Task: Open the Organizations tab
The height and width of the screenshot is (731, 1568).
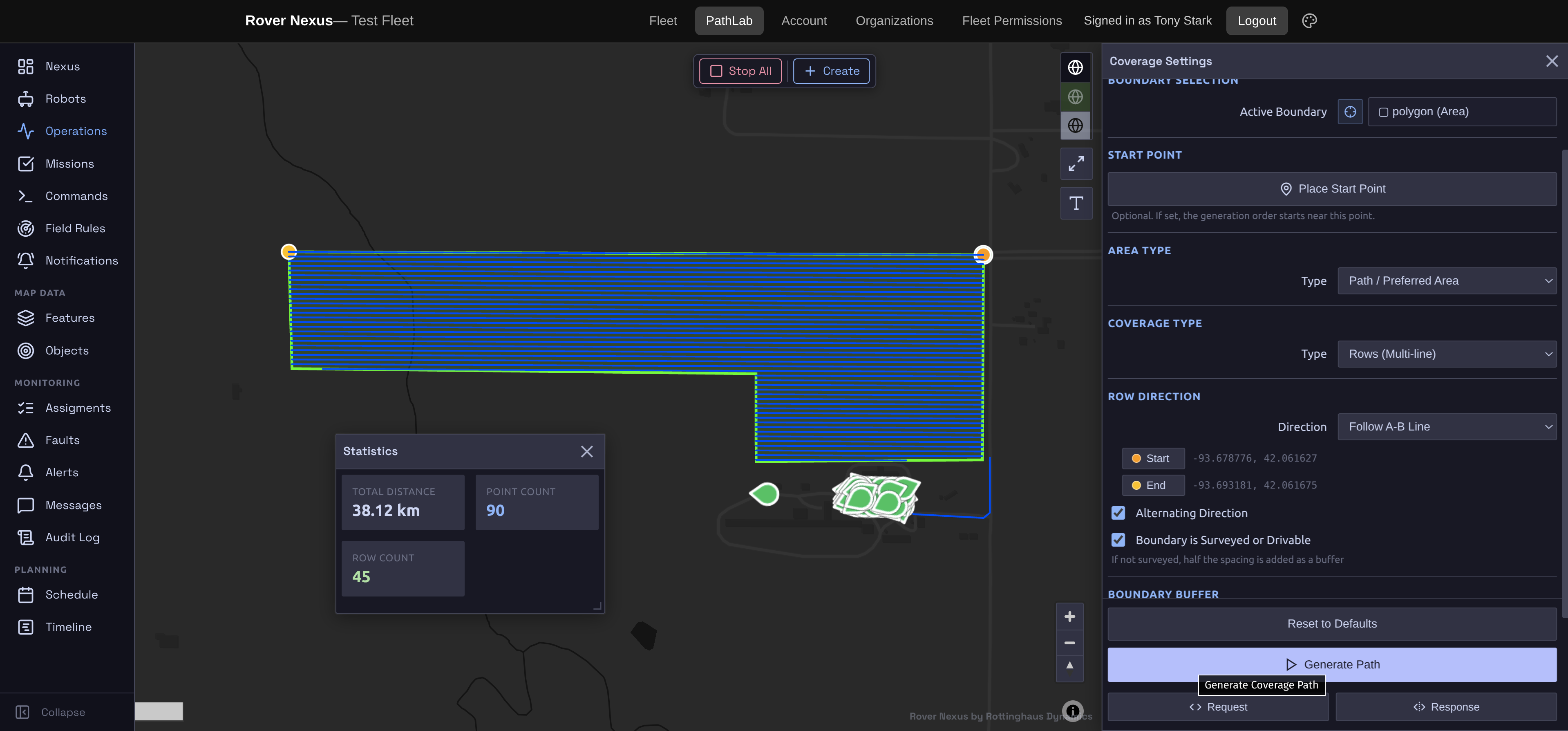Action: click(894, 21)
